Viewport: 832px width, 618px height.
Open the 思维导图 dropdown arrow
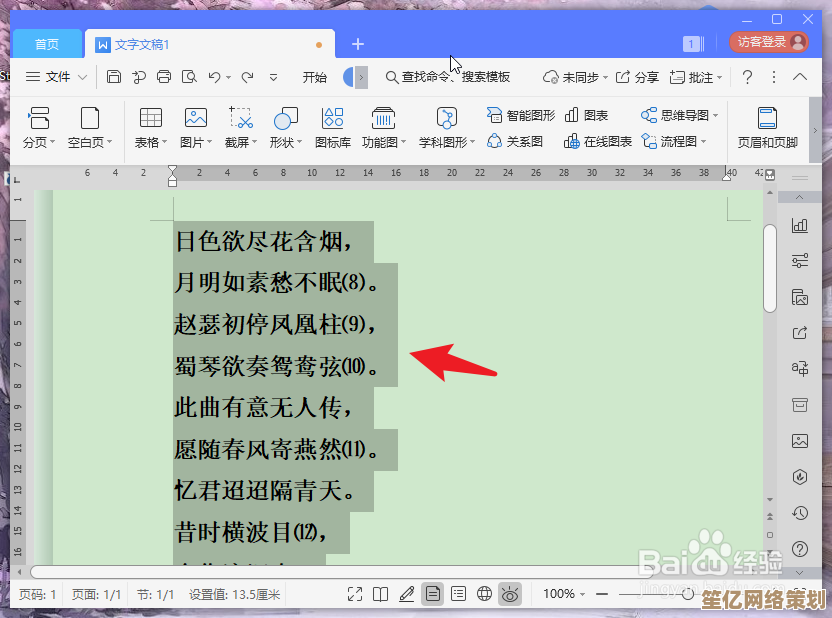(716, 116)
